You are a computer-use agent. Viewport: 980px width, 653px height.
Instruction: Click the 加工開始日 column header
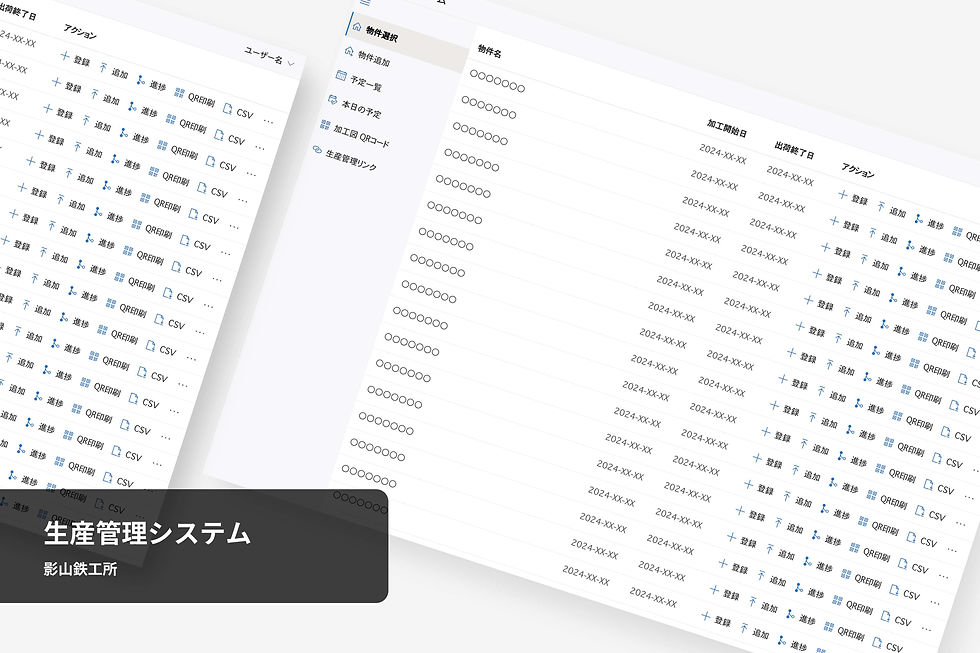coord(727,127)
